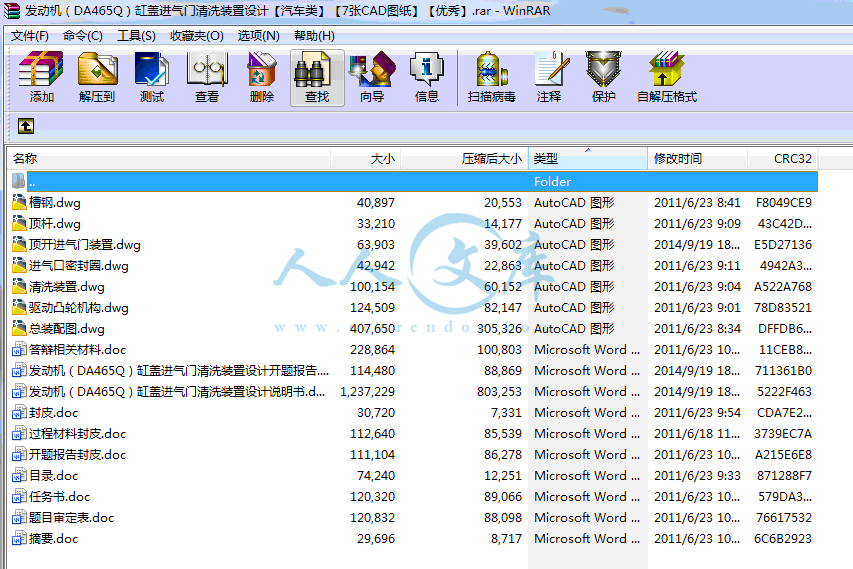Screen dimensions: 853x569
Task: Click the Add (添加) toolbar icon
Action: [x=41, y=69]
